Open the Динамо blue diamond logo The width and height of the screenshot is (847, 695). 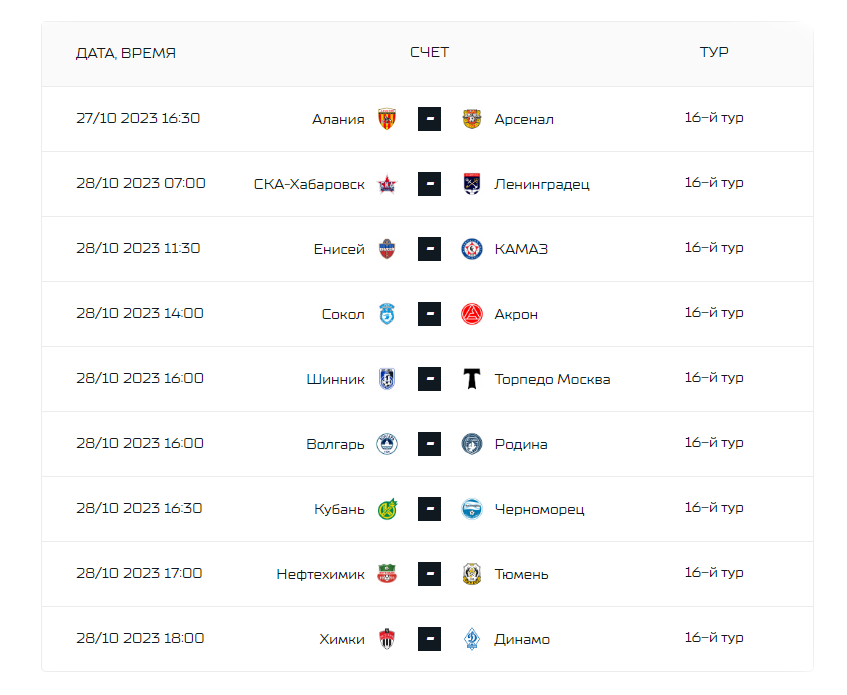472,639
